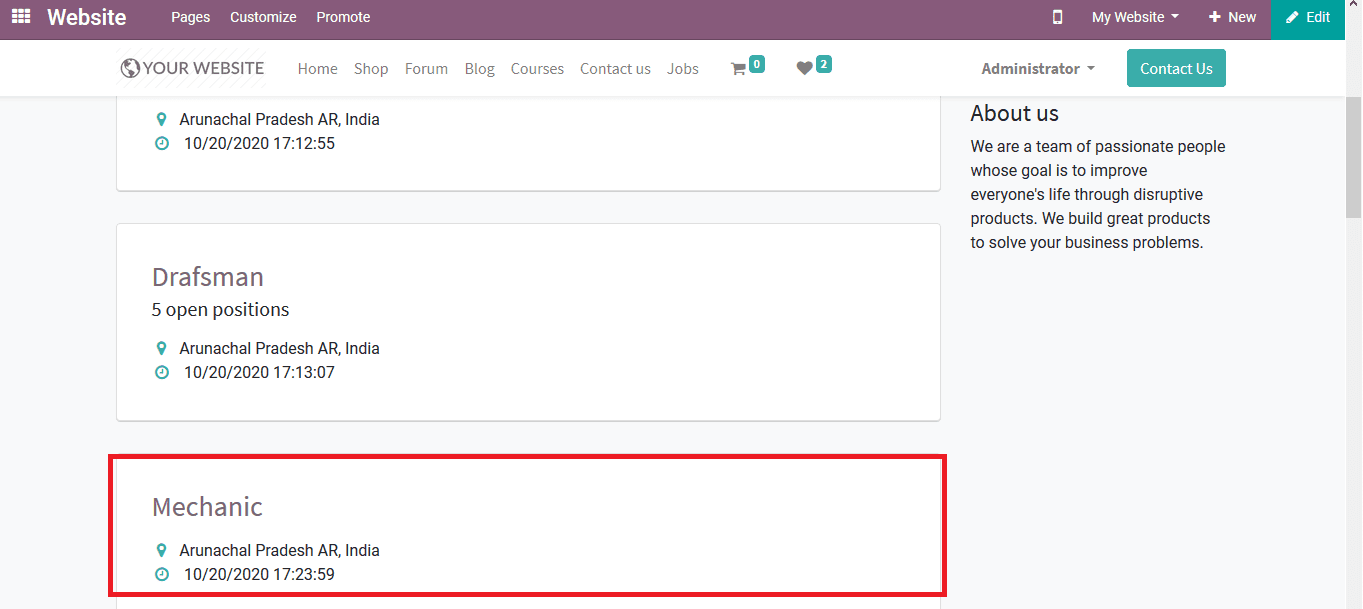This screenshot has width=1363, height=609.
Task: Click the teal Contact Us button
Action: 1176,68
